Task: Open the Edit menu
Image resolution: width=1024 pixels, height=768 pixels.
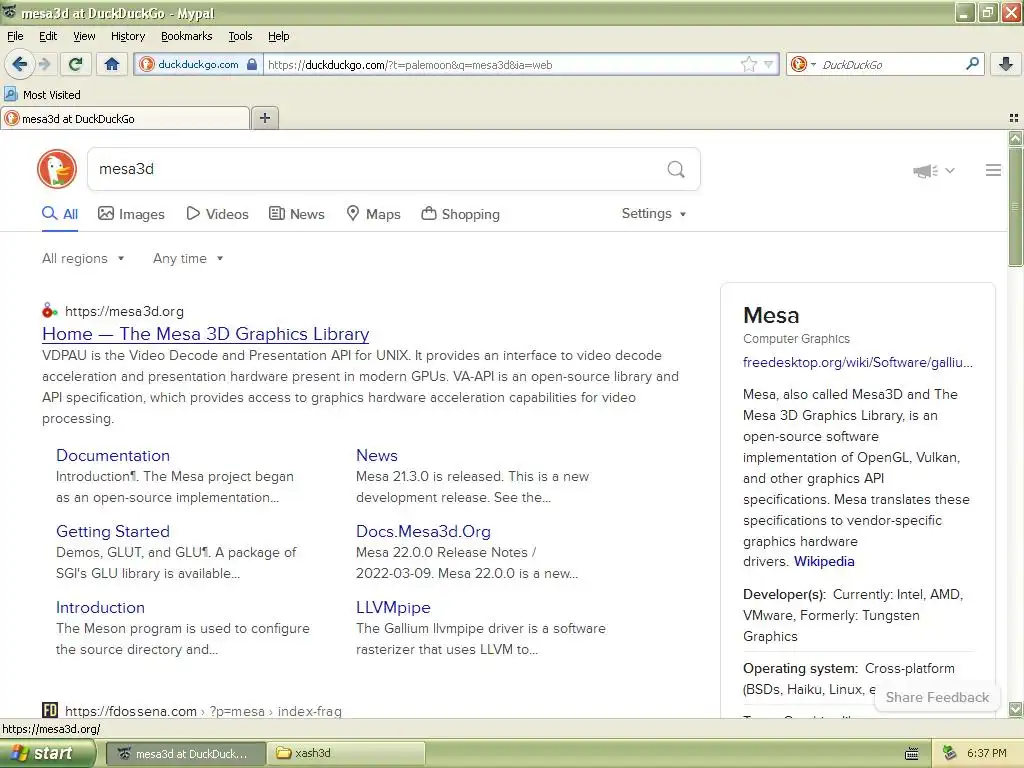Action: tap(48, 36)
